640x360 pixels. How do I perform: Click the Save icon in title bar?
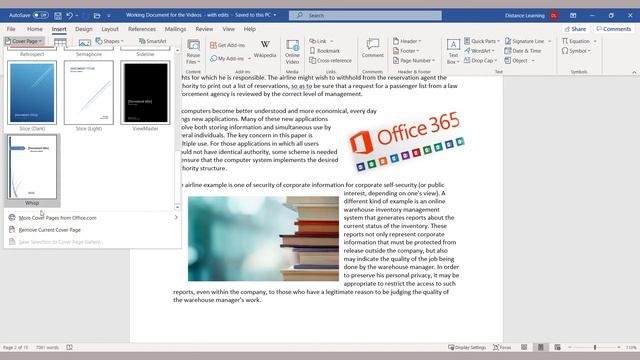pos(58,16)
